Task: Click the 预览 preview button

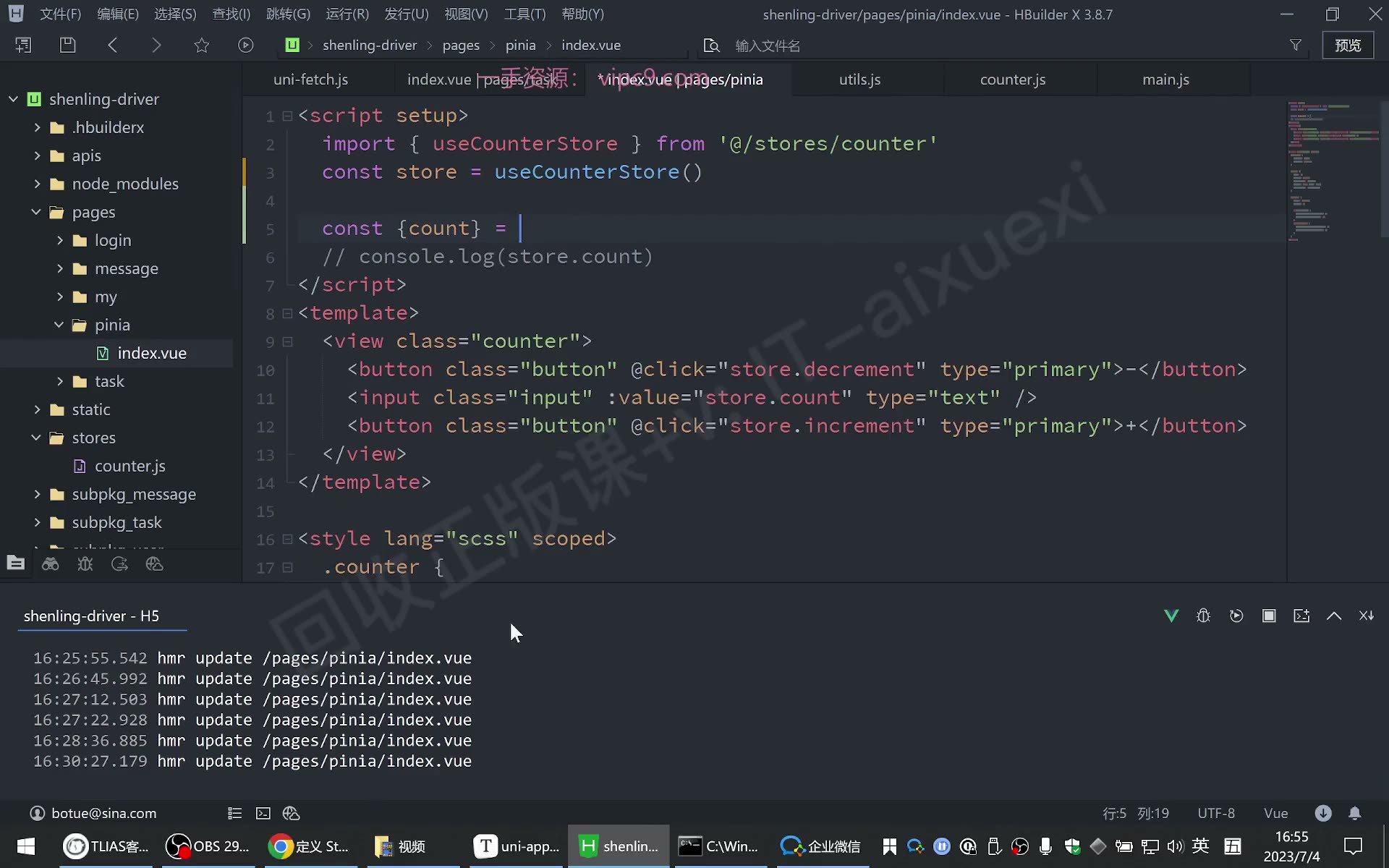Action: pos(1348,45)
